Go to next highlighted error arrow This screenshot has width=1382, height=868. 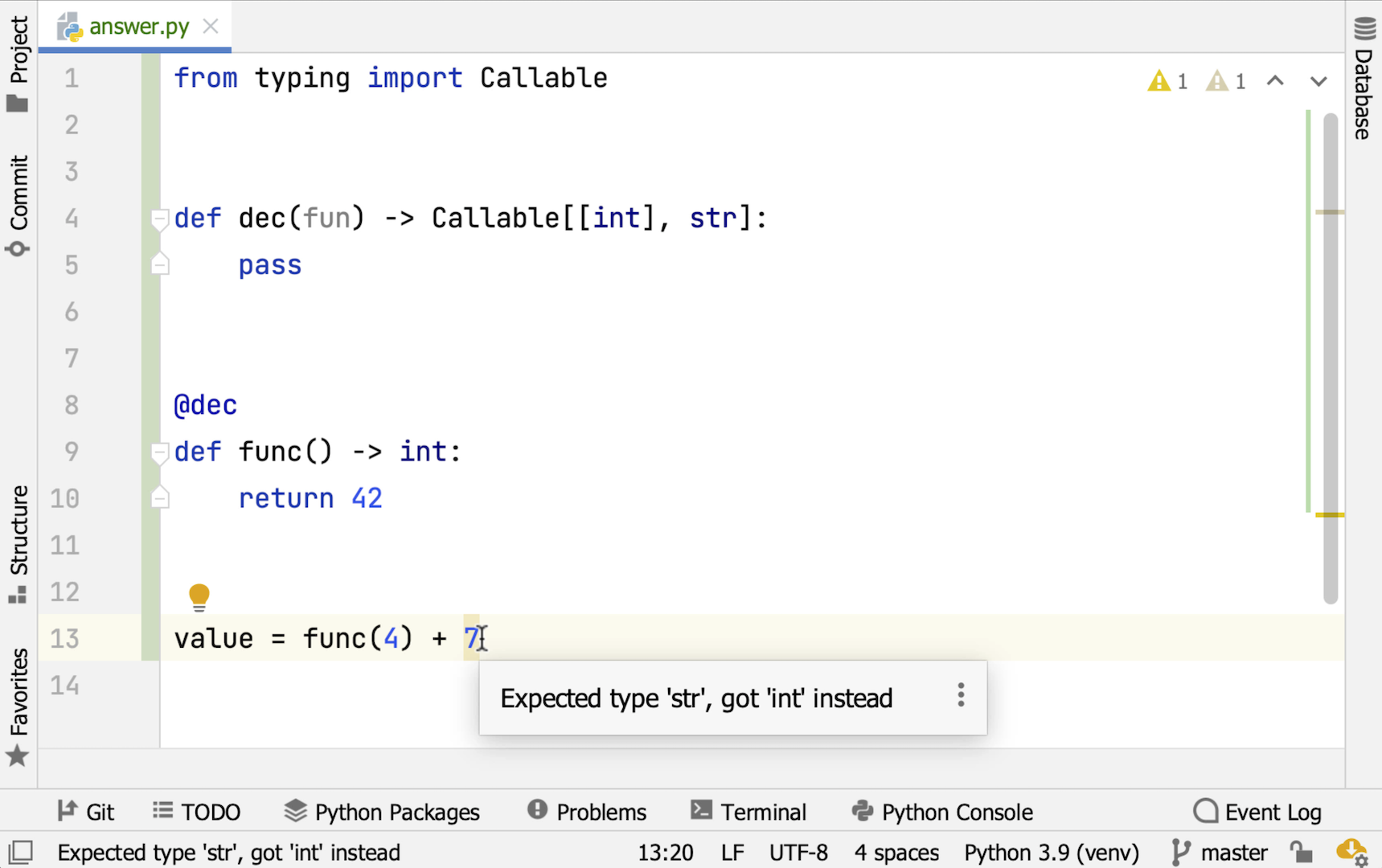[x=1318, y=81]
